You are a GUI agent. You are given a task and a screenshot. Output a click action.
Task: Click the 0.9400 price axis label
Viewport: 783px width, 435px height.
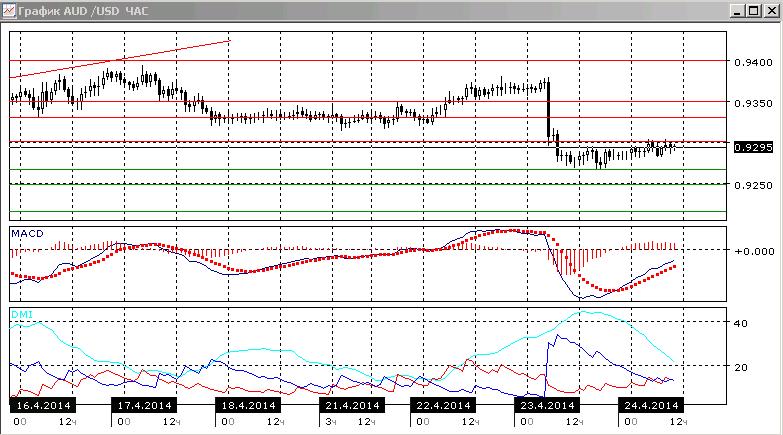click(753, 62)
